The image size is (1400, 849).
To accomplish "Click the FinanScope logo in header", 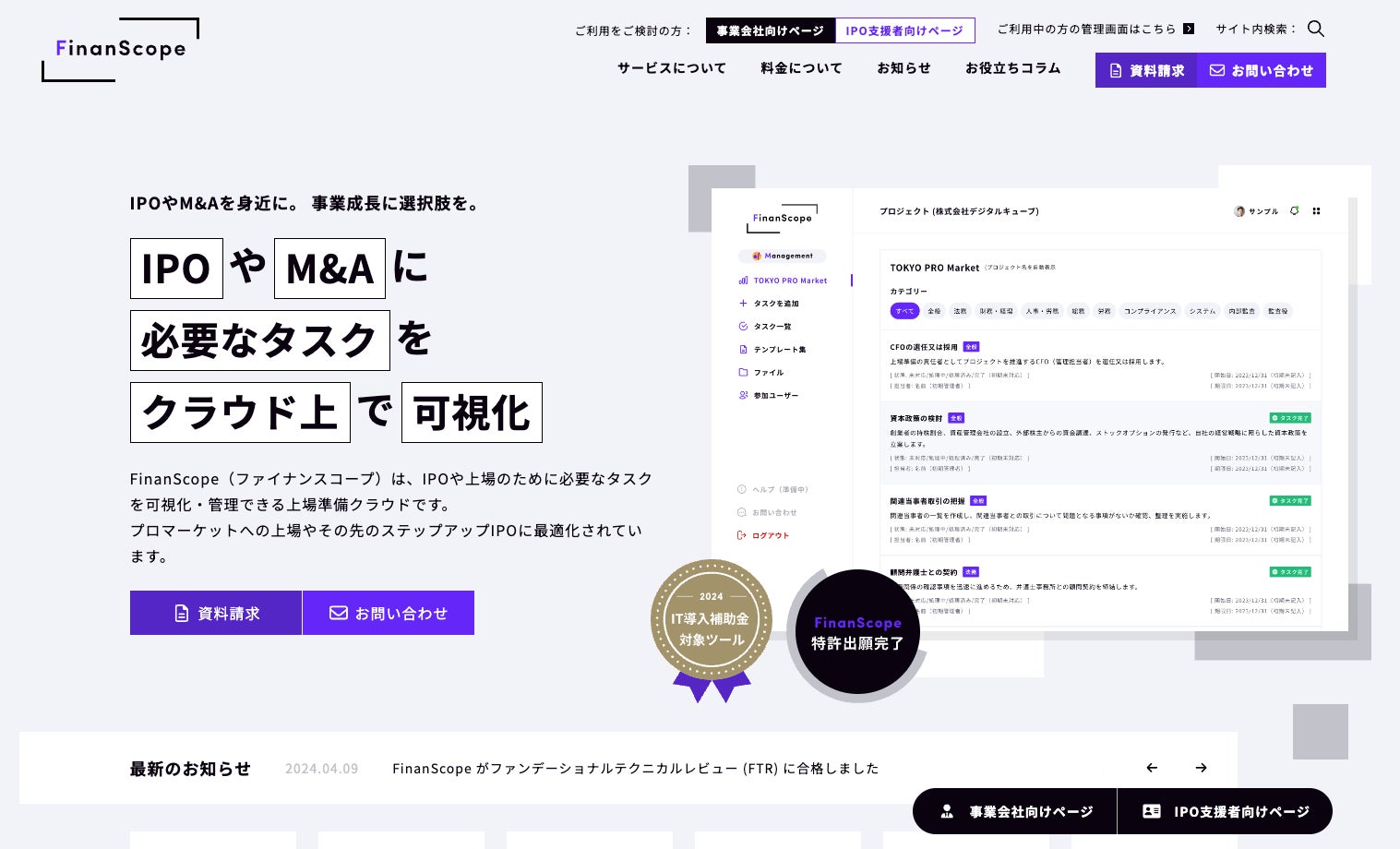I will pyautogui.click(x=120, y=50).
